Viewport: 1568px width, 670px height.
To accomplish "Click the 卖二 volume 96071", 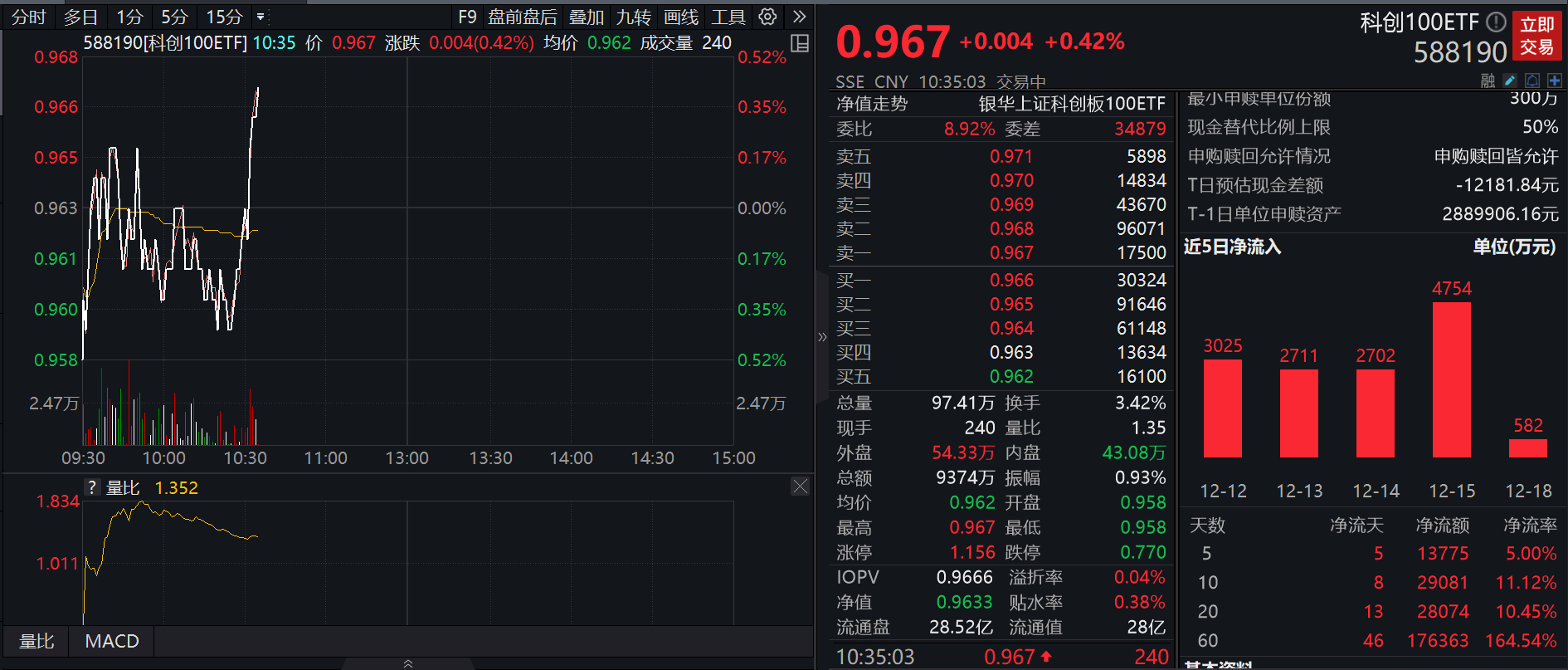I will point(1142,228).
